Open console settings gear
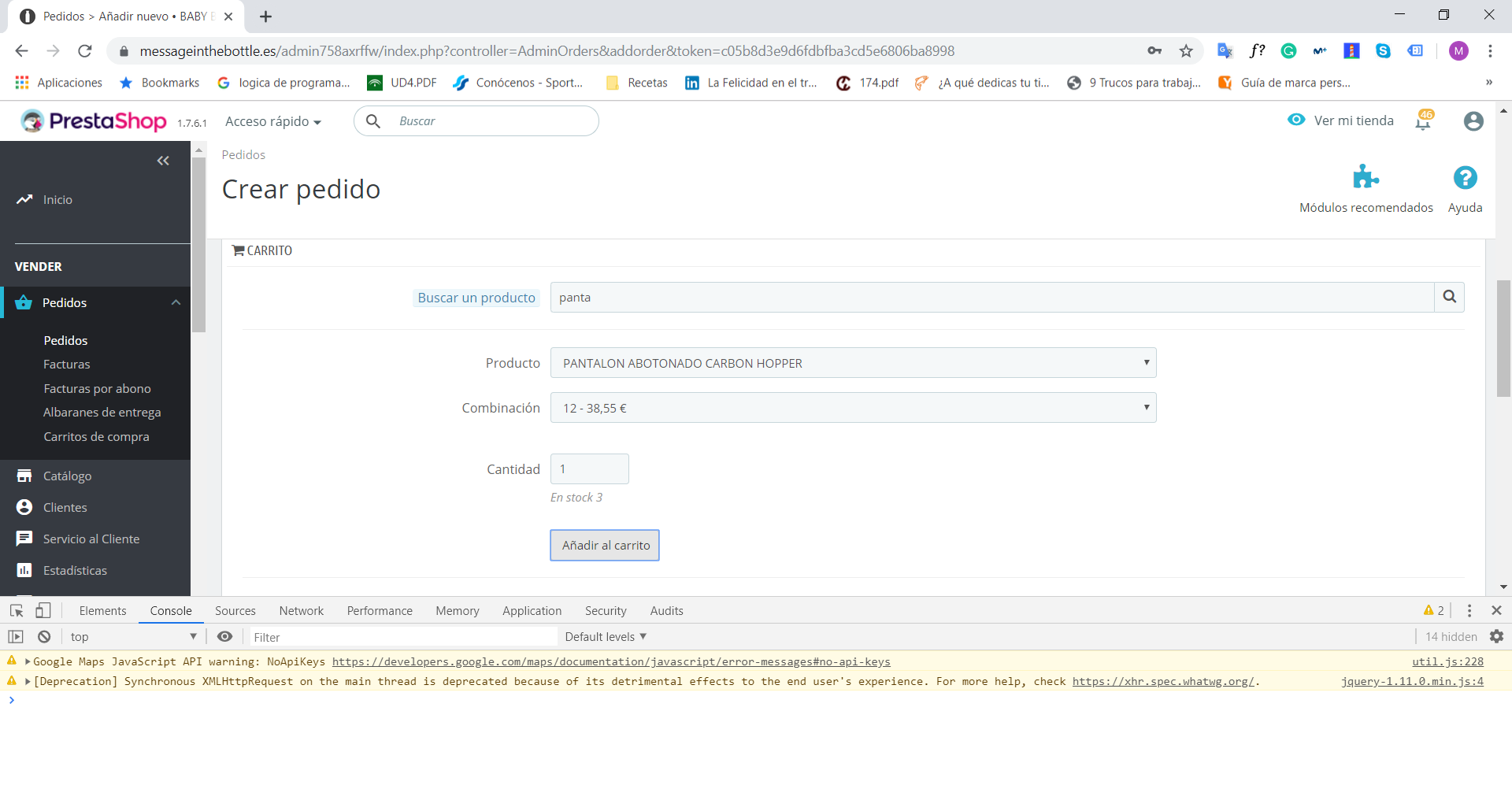The image size is (1512, 811). [1496, 637]
